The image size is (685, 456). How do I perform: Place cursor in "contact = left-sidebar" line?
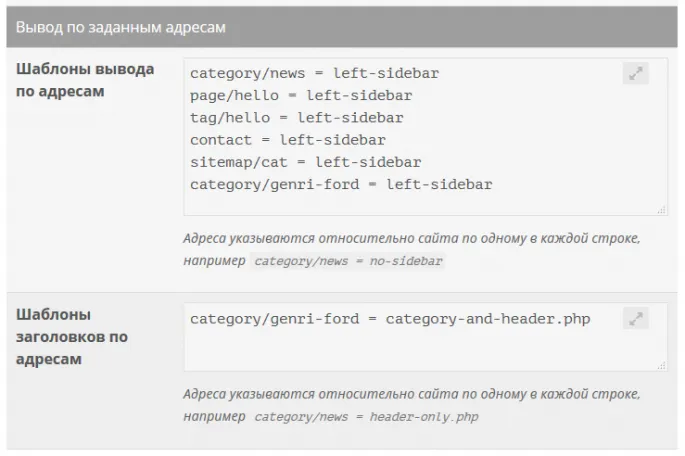[287, 140]
